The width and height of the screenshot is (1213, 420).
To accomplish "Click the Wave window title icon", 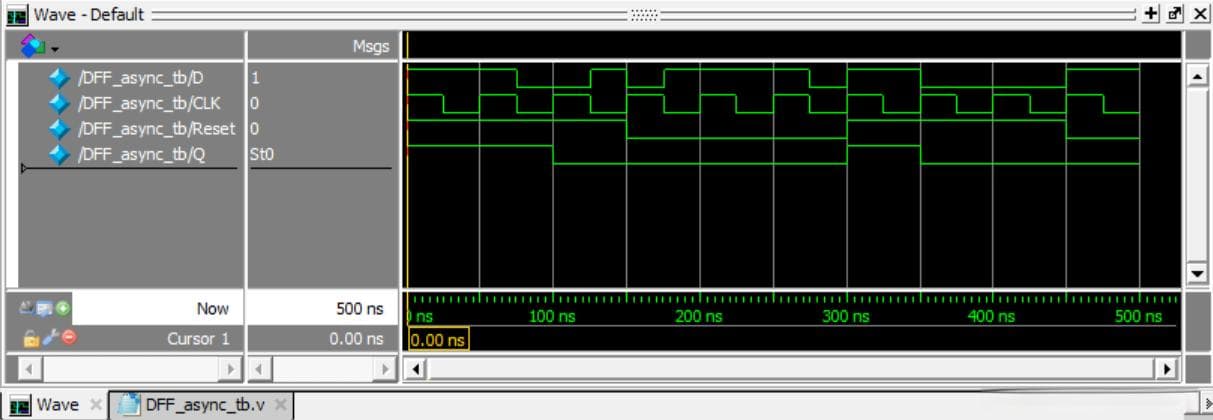I will pos(17,14).
